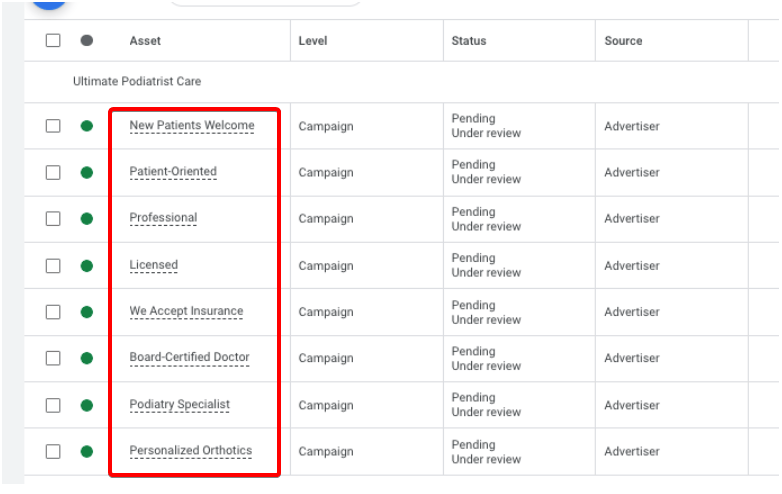Tick the checkbox for Podiatry Specialist row

point(53,405)
